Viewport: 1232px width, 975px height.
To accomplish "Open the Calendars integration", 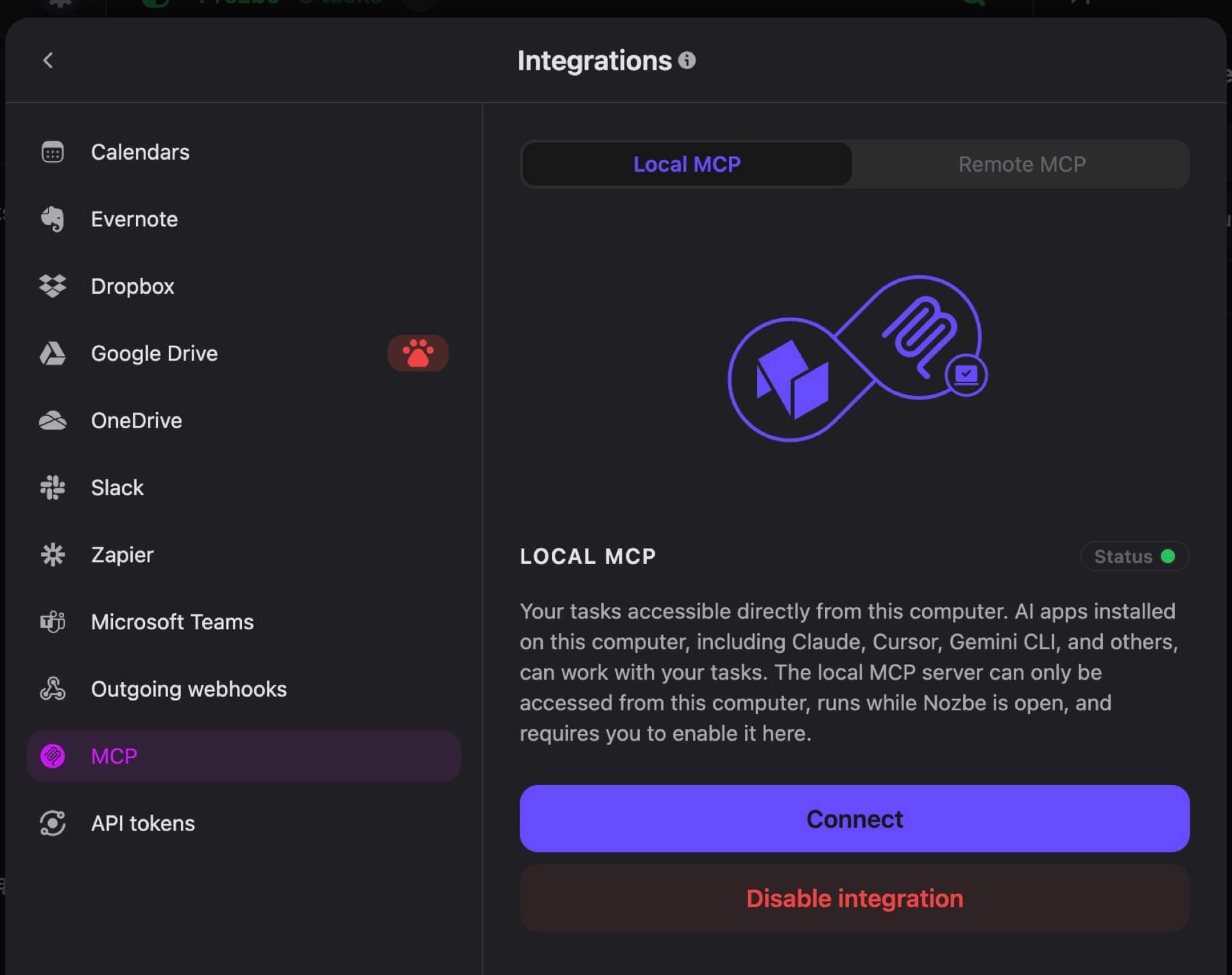I will pyautogui.click(x=244, y=153).
